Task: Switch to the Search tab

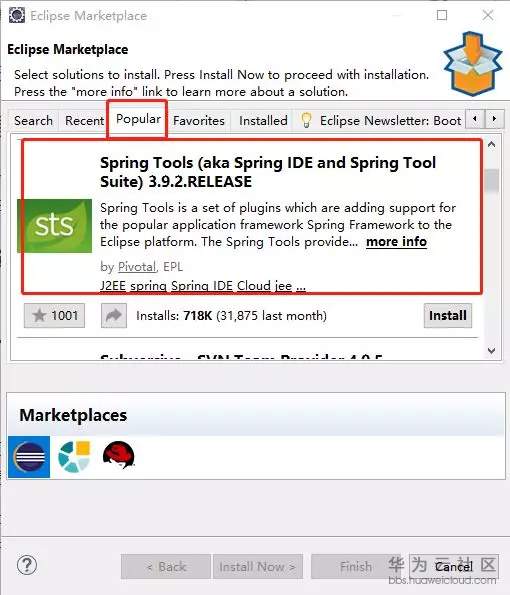Action: tap(33, 121)
